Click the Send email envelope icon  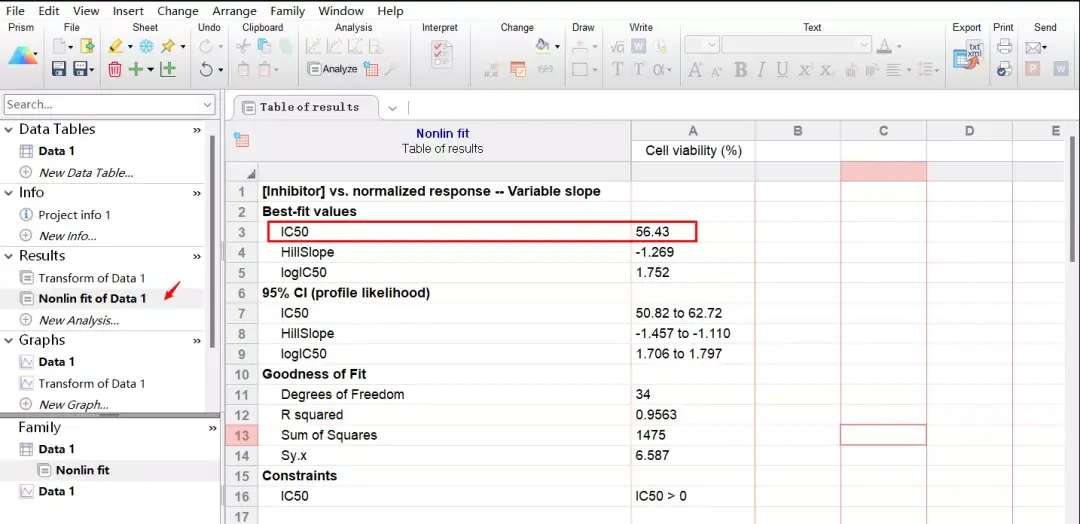click(1032, 48)
